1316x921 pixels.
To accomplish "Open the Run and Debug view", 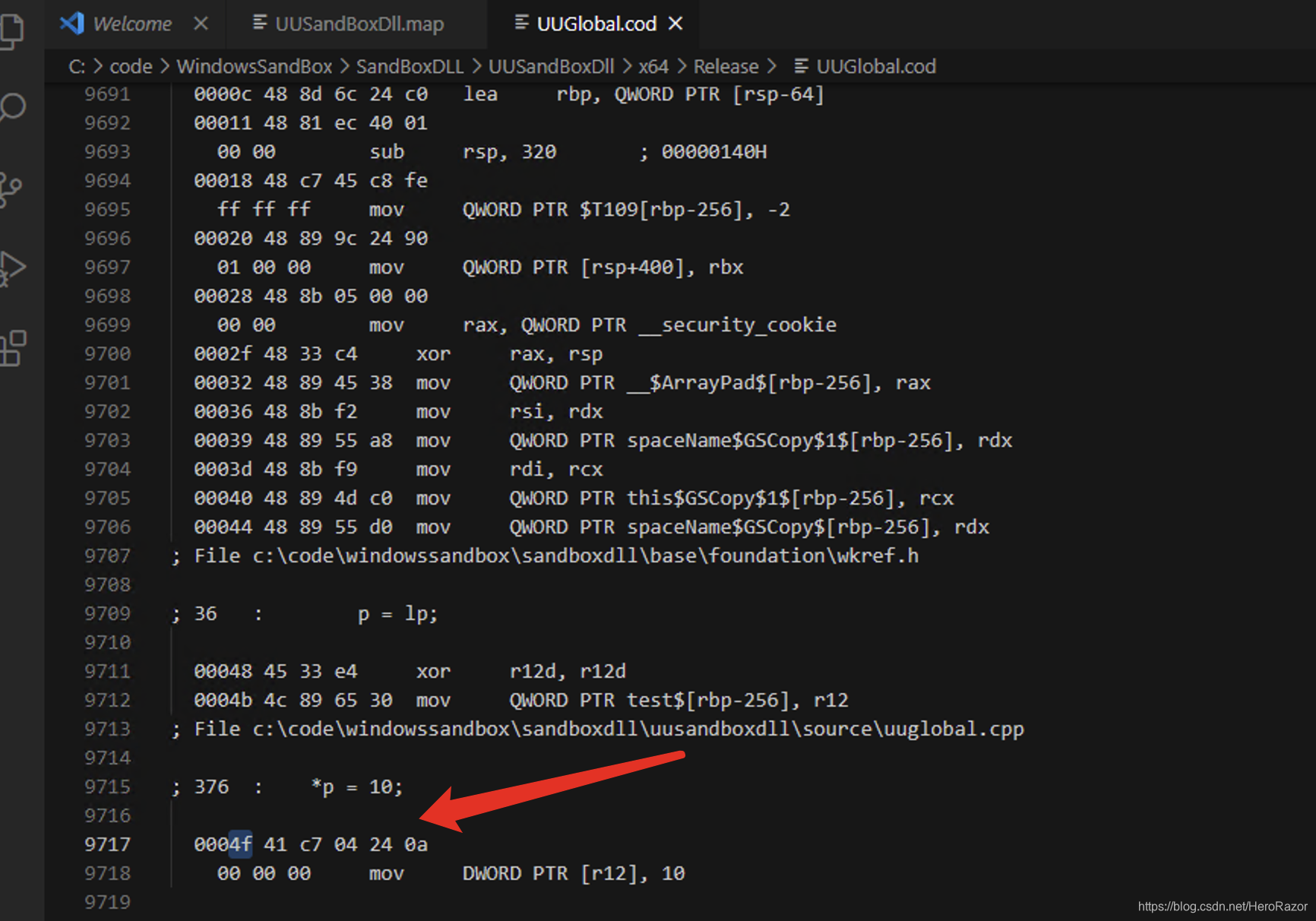I will click(x=12, y=268).
